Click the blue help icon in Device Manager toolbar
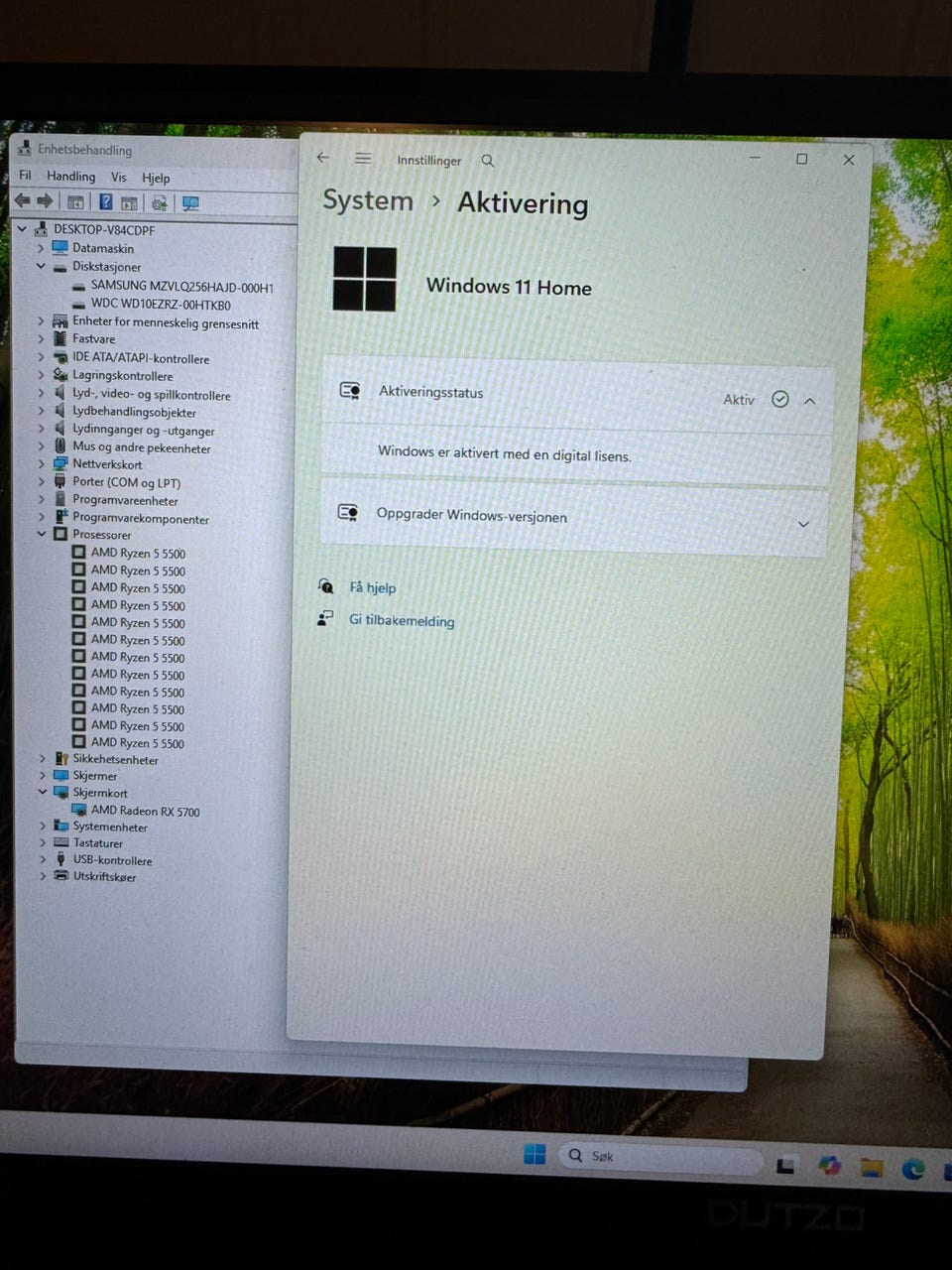This screenshot has width=952, height=1270. (x=105, y=202)
